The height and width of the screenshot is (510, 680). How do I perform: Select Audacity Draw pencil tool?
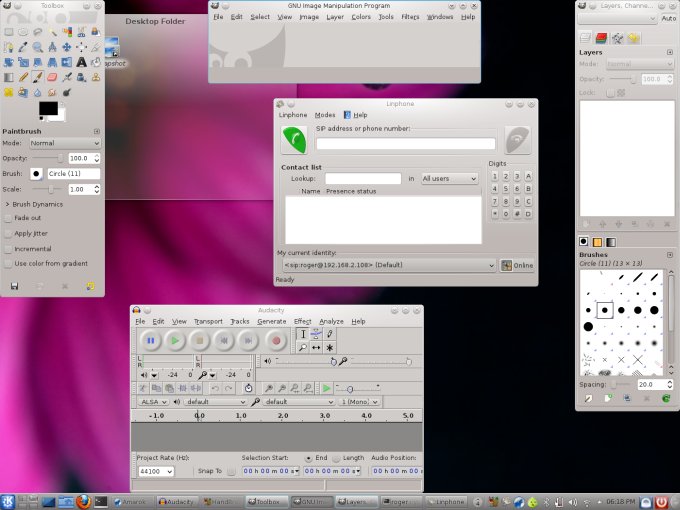[x=330, y=334]
